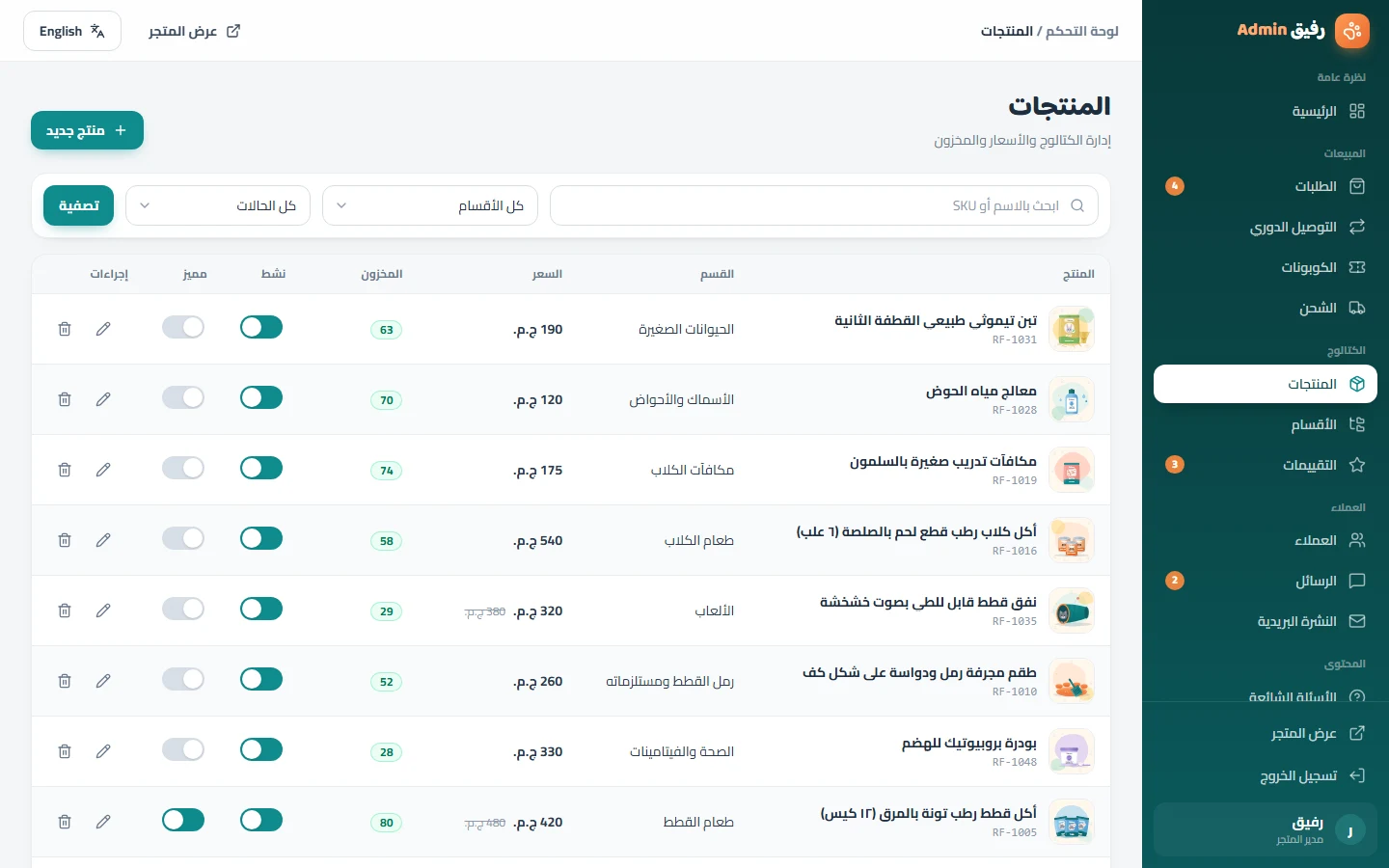Edit product RF-1028 using pencil icon
The width and height of the screenshot is (1389, 868).
(x=103, y=399)
